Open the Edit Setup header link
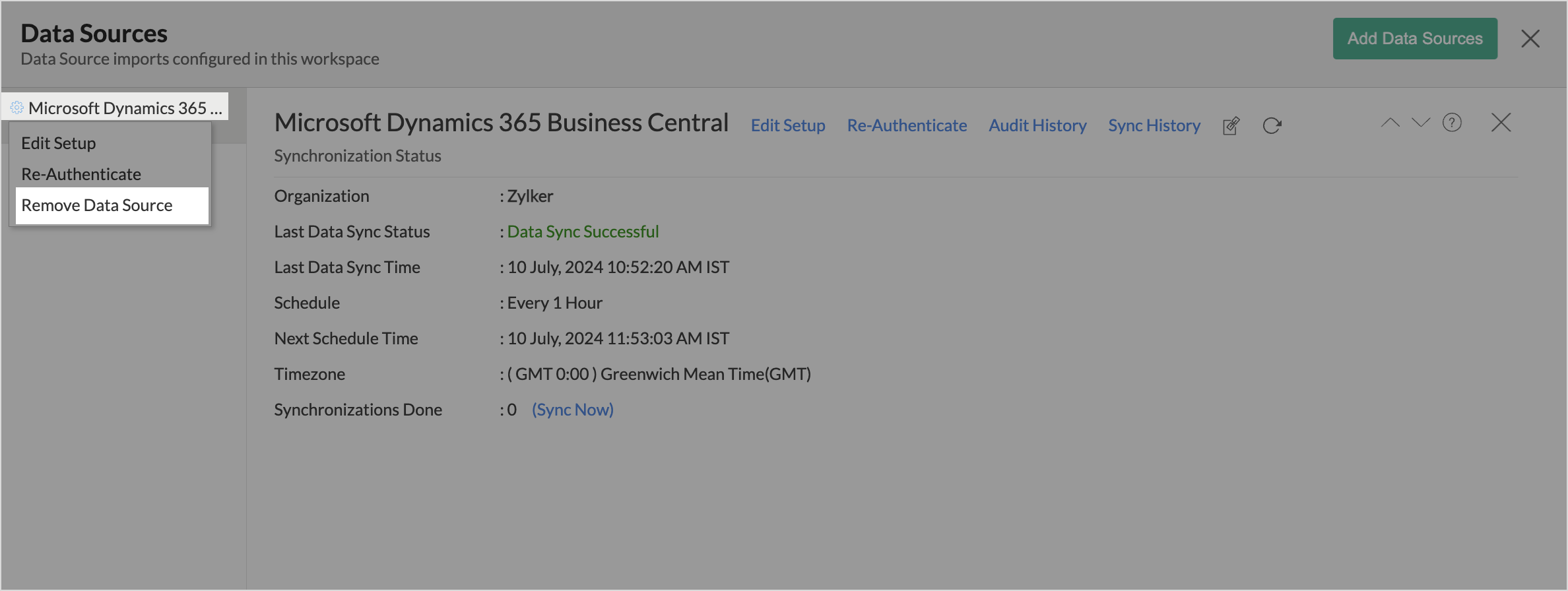The width and height of the screenshot is (1568, 591). point(788,125)
